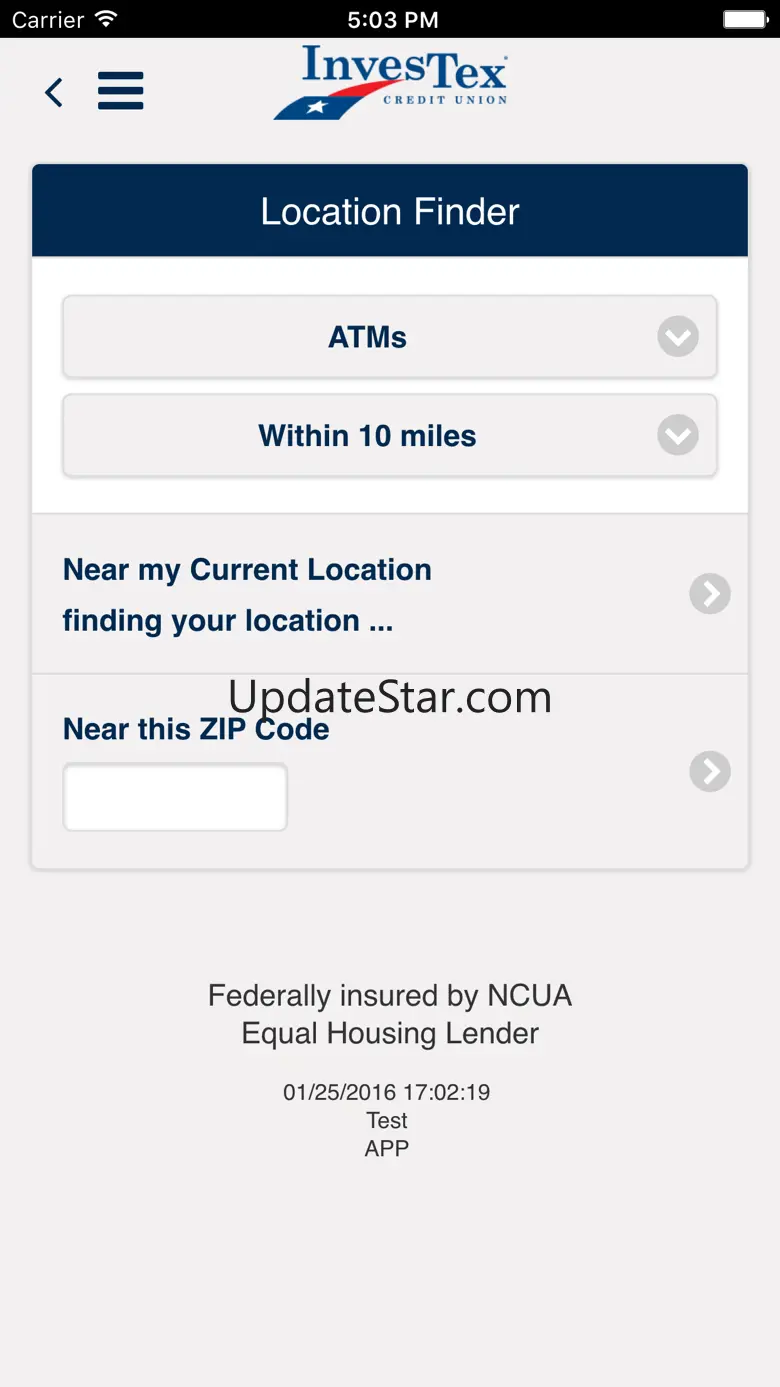780x1387 pixels.
Task: Click the down-arrow circle on ATMs selector
Action: [678, 337]
